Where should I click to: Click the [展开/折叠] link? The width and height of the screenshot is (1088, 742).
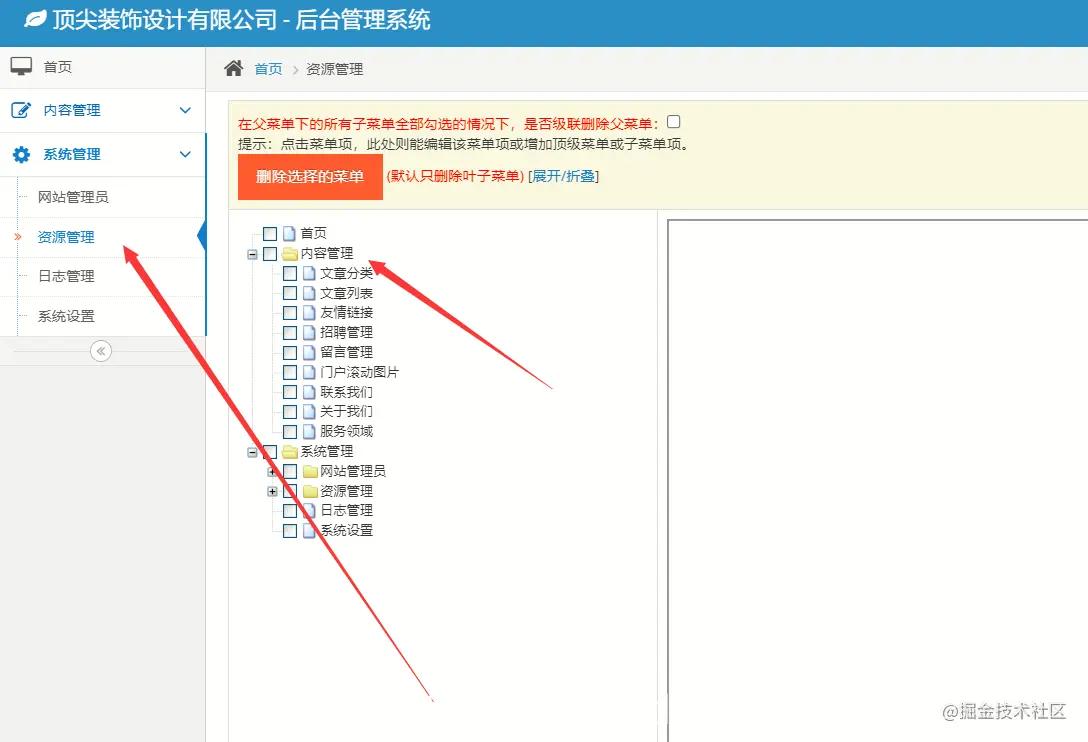tap(563, 176)
